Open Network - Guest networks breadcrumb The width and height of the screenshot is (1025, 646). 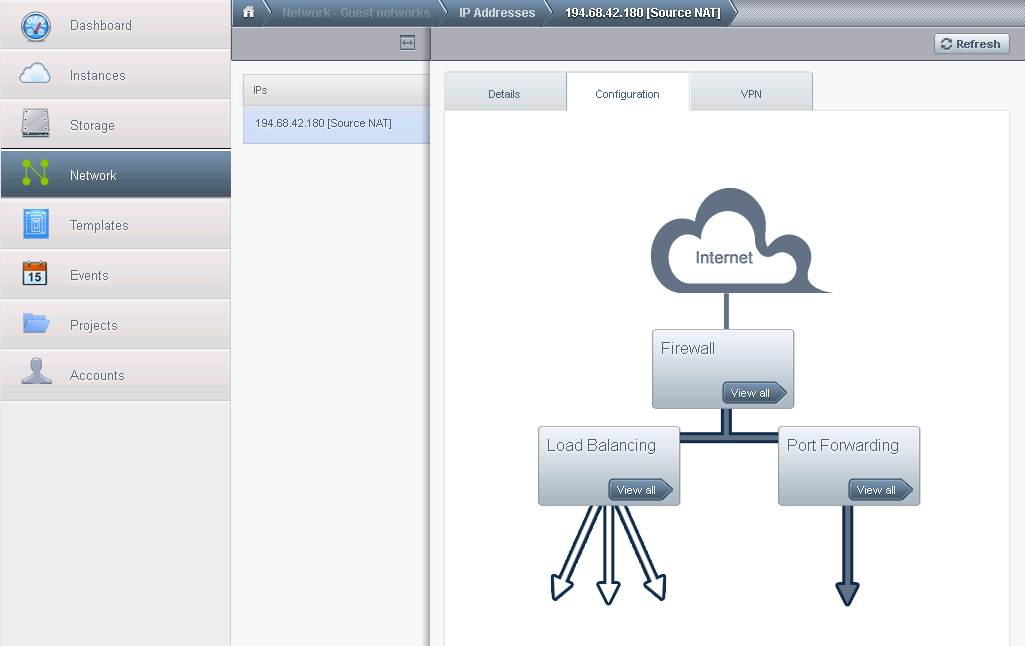[356, 13]
